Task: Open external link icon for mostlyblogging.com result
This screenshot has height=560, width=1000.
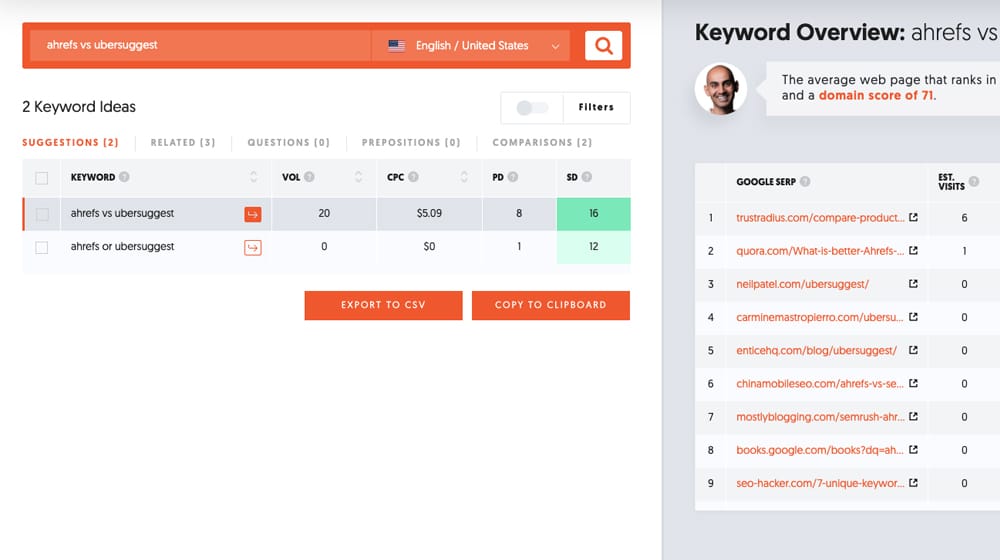Action: point(913,416)
